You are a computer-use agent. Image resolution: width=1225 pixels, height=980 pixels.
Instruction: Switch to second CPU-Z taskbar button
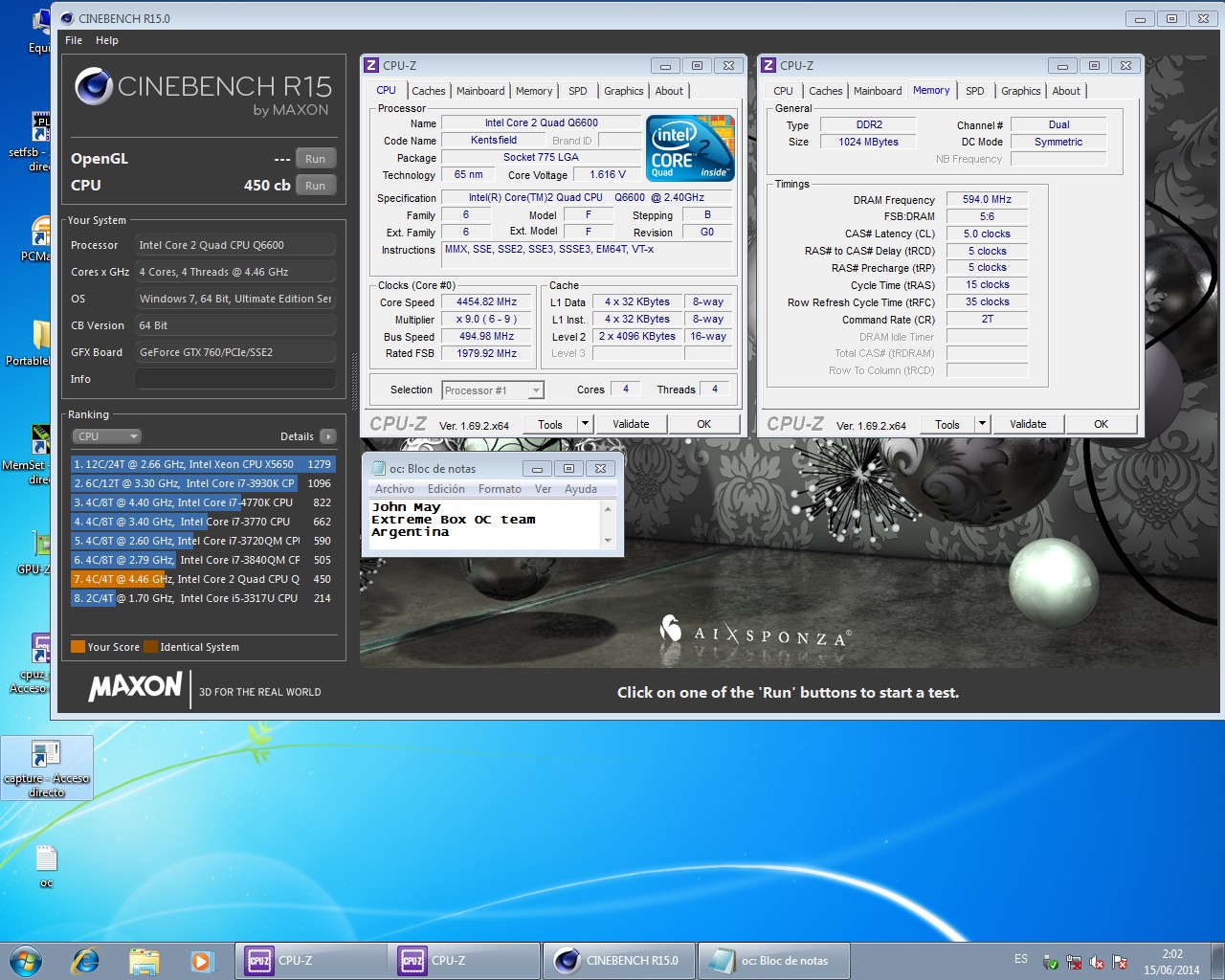coord(465,960)
